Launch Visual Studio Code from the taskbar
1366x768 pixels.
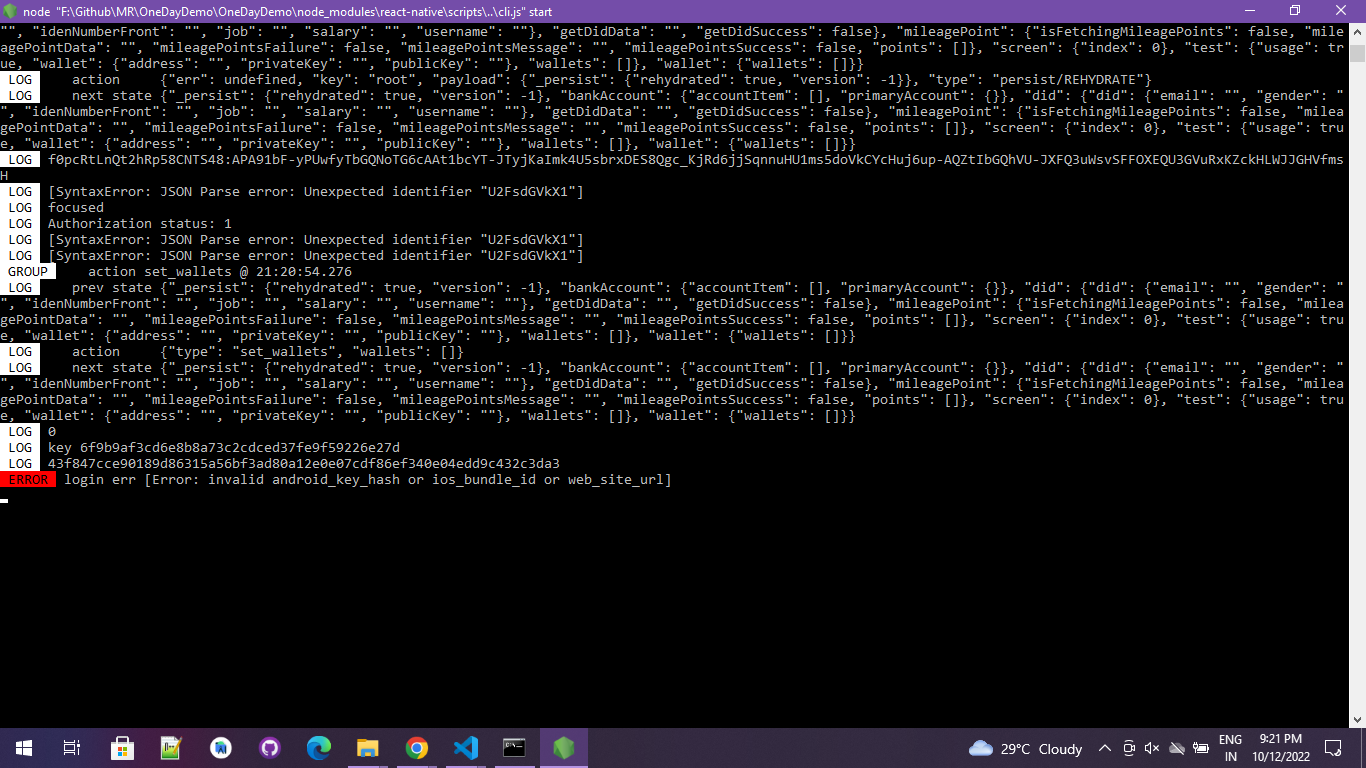pyautogui.click(x=466, y=747)
